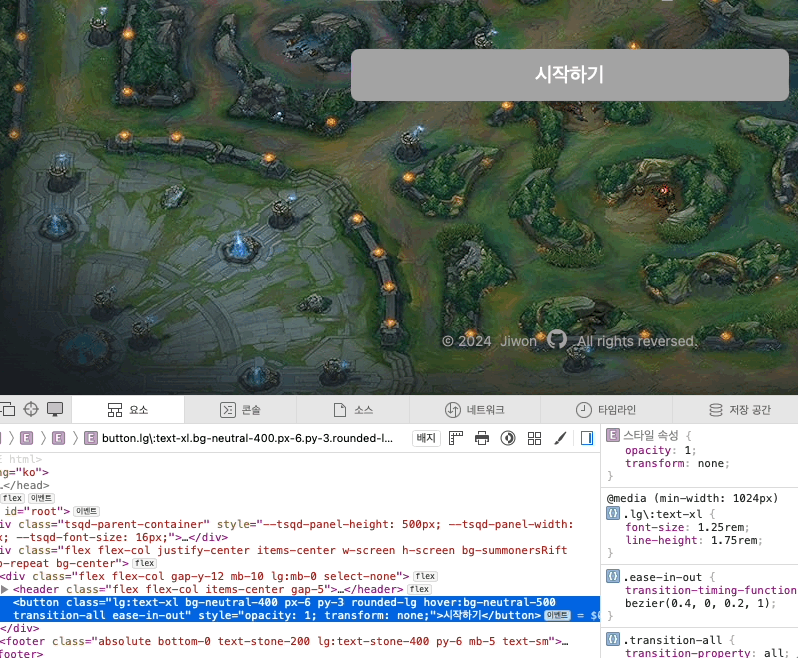Click the transition-property declaration
The image size is (798, 658).
pyautogui.click(x=707, y=653)
